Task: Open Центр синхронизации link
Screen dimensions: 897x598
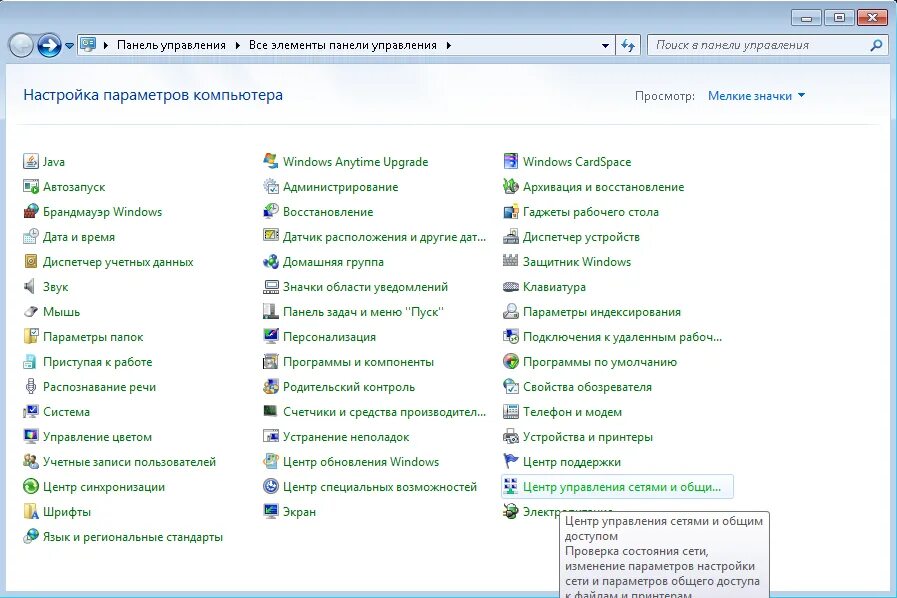Action: click(x=104, y=487)
